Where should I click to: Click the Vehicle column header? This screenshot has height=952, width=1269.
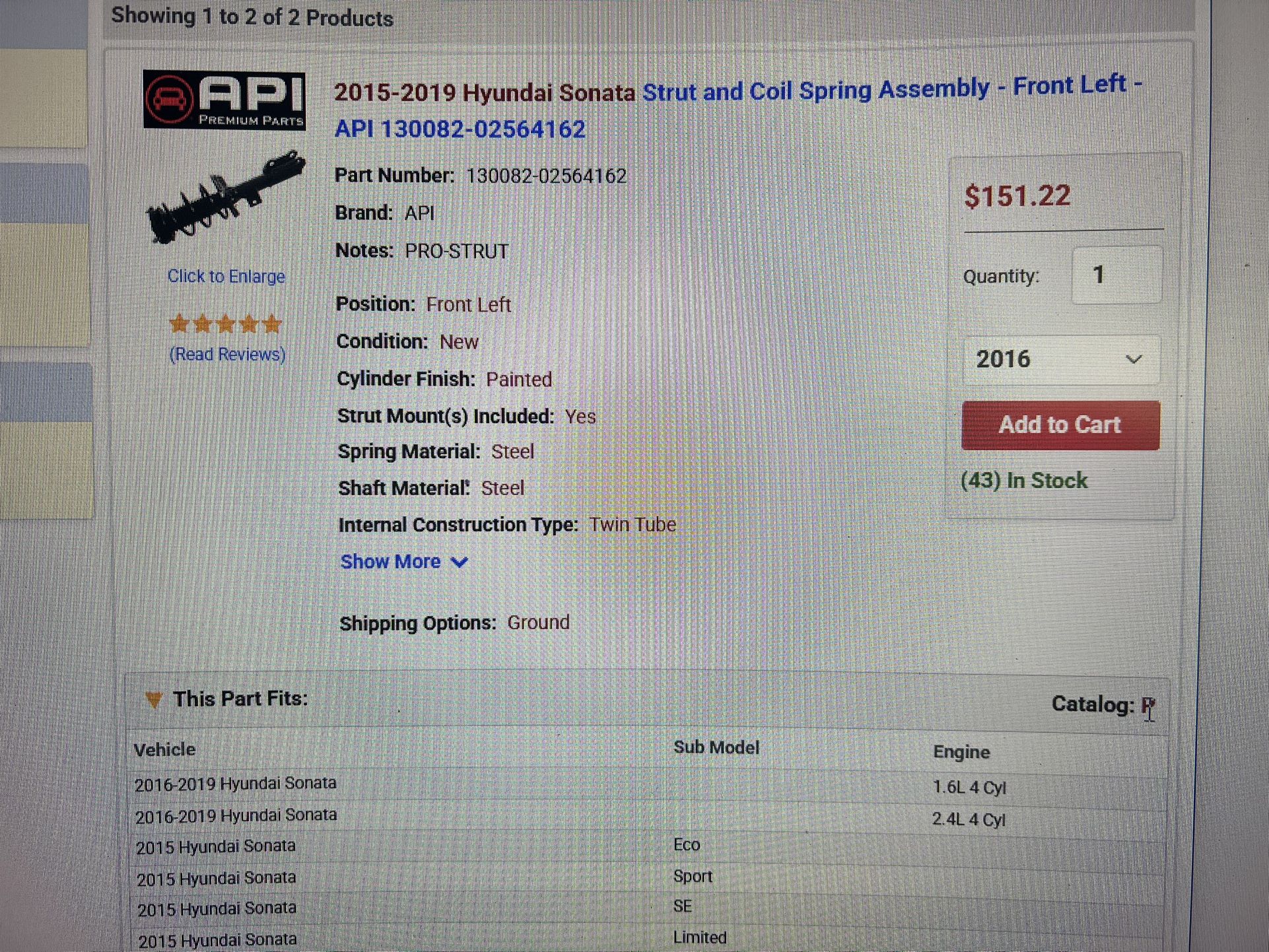[164, 750]
